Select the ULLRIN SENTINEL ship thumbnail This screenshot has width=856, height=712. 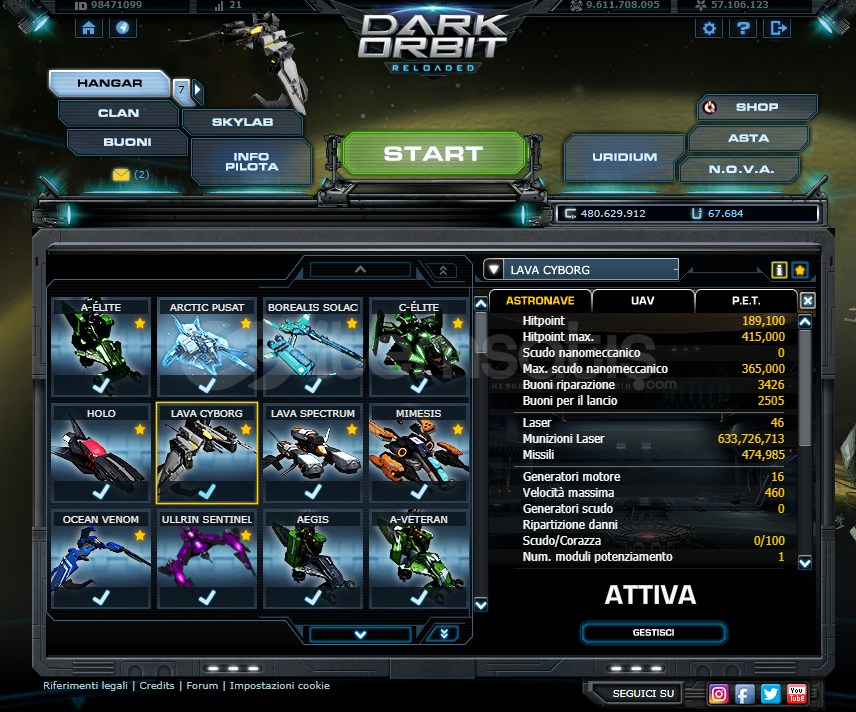(x=207, y=559)
